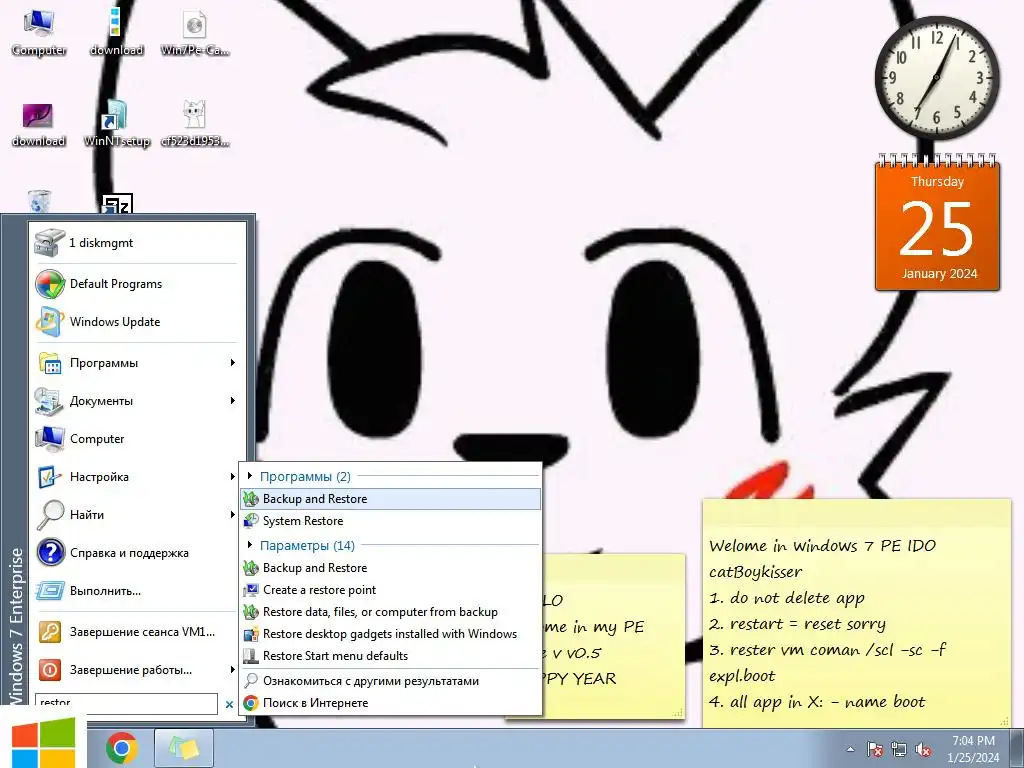Select System Restore search result
1024x768 pixels.
pyautogui.click(x=391, y=521)
